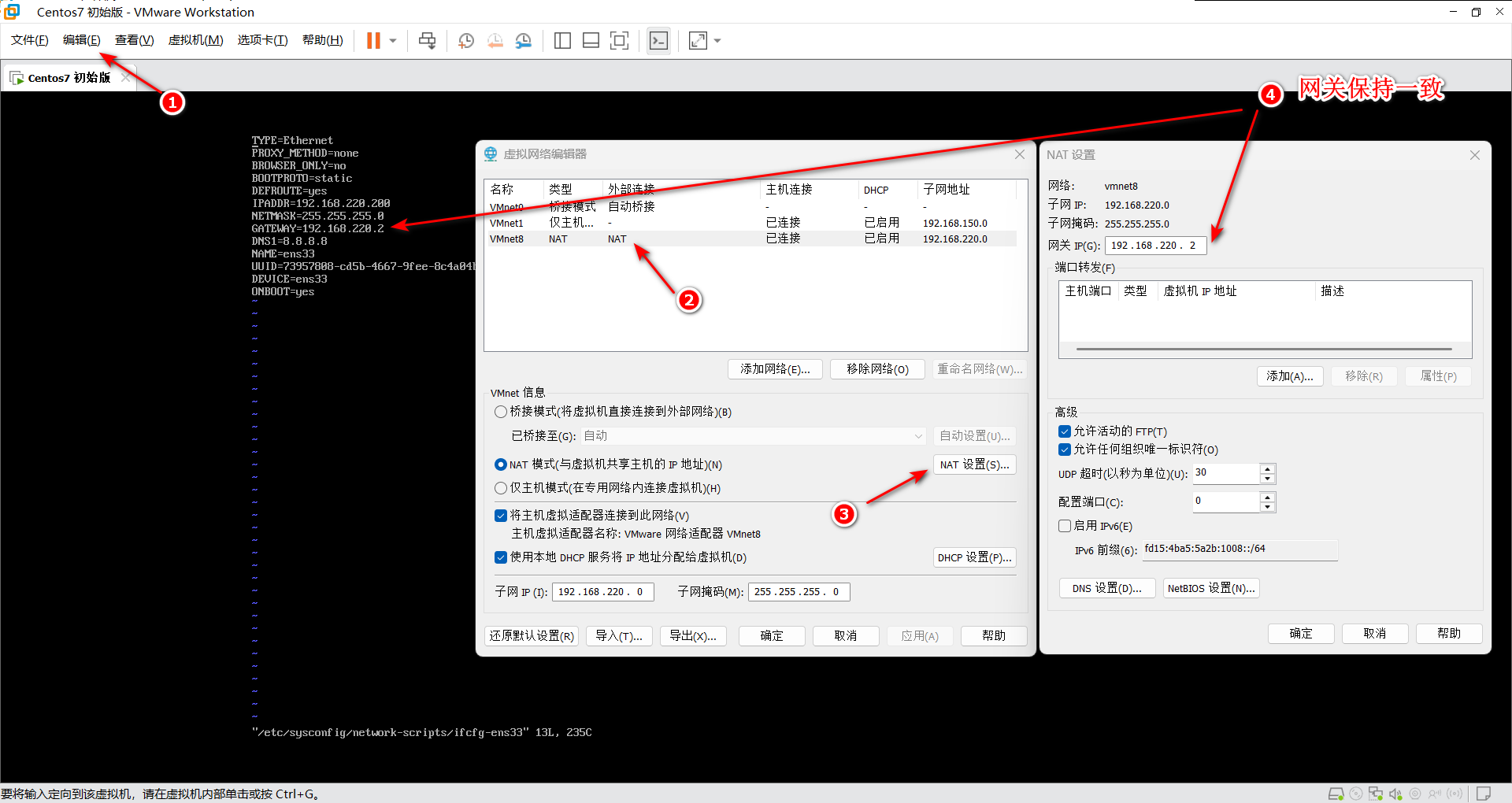Viewport: 1512px width, 803px height.
Task: Click the 子网掩码(M) input field
Action: pyautogui.click(x=799, y=592)
